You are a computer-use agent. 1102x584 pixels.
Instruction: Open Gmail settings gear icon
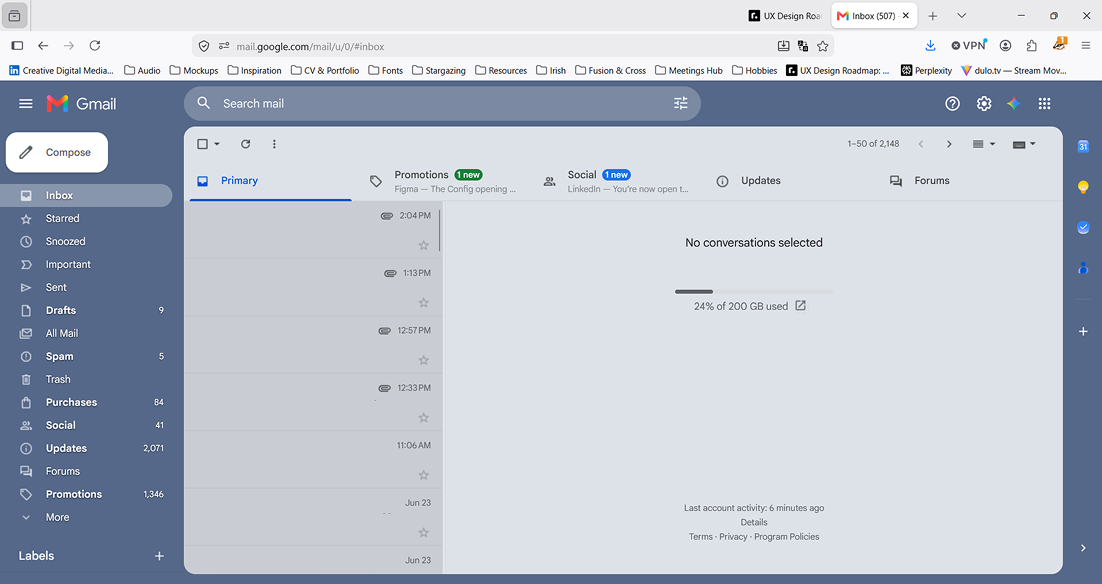[984, 103]
